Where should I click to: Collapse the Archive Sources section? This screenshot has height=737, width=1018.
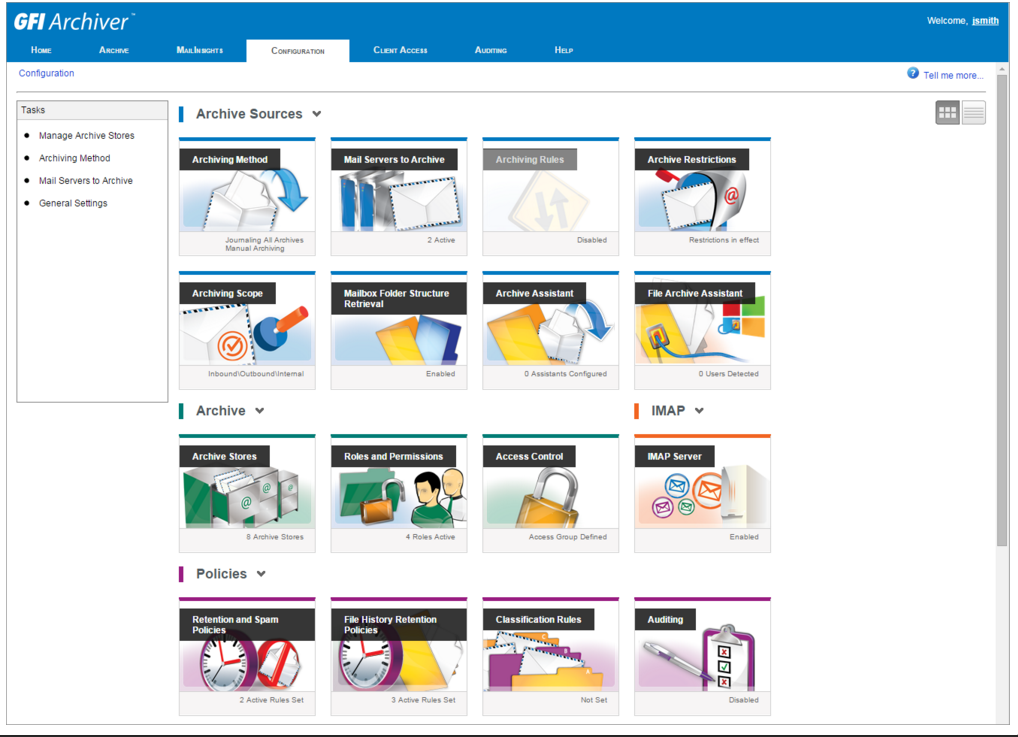point(317,114)
